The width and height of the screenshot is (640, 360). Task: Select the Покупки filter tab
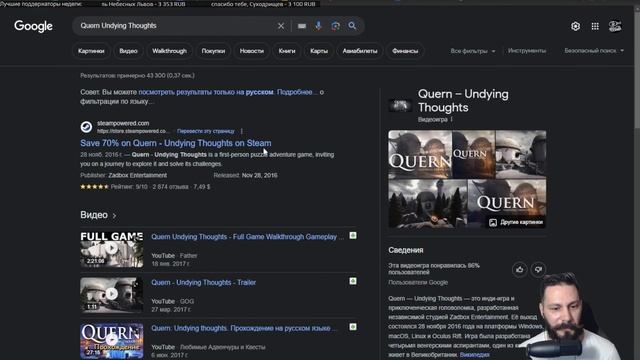[x=213, y=51]
